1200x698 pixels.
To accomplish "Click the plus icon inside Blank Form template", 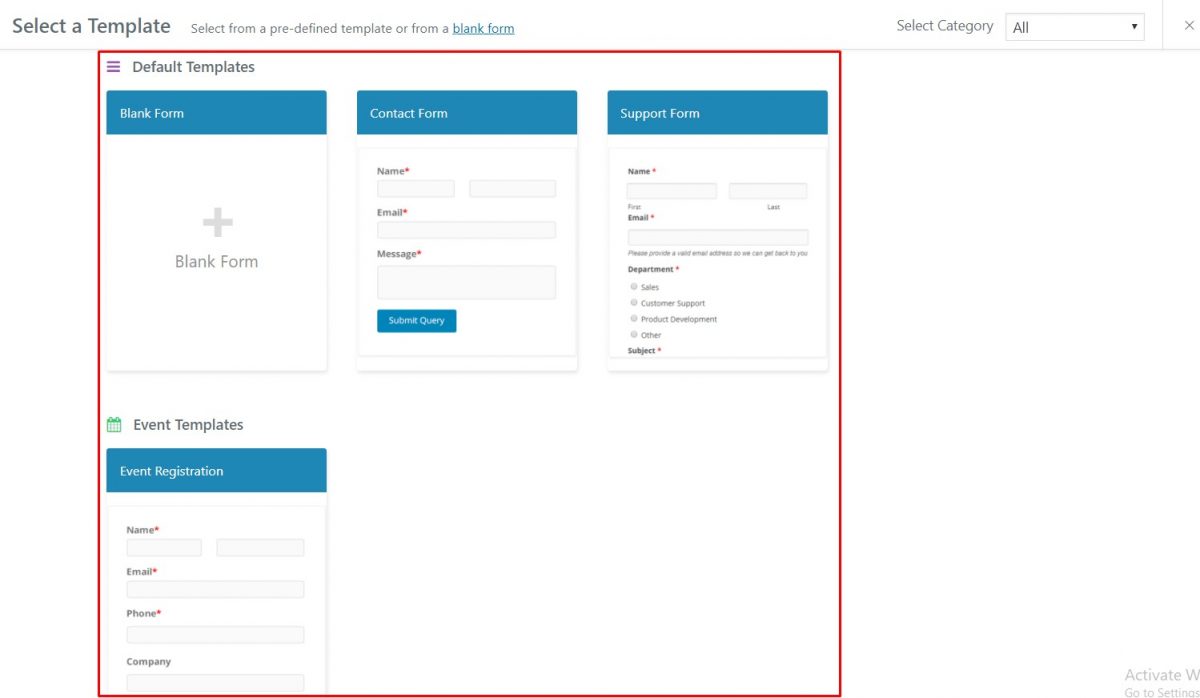I will pos(216,222).
